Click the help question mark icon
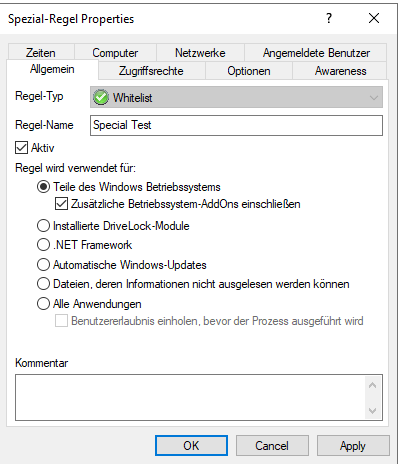The image size is (399, 464). (x=329, y=18)
